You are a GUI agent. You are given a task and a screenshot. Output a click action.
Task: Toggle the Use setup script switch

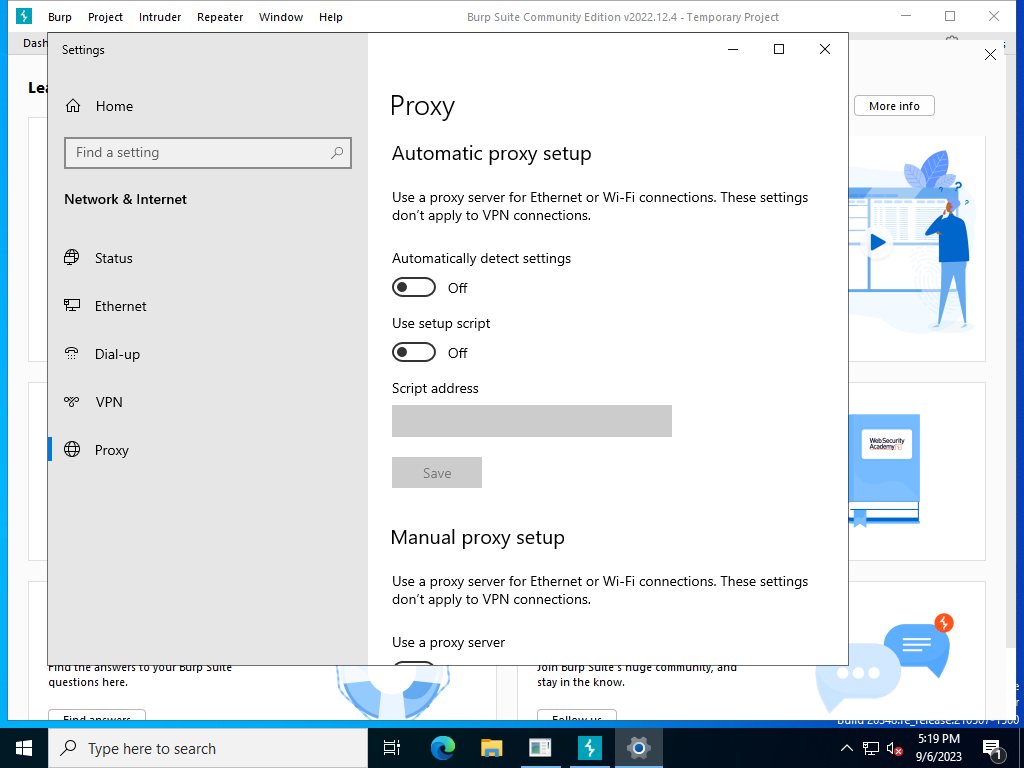click(413, 353)
